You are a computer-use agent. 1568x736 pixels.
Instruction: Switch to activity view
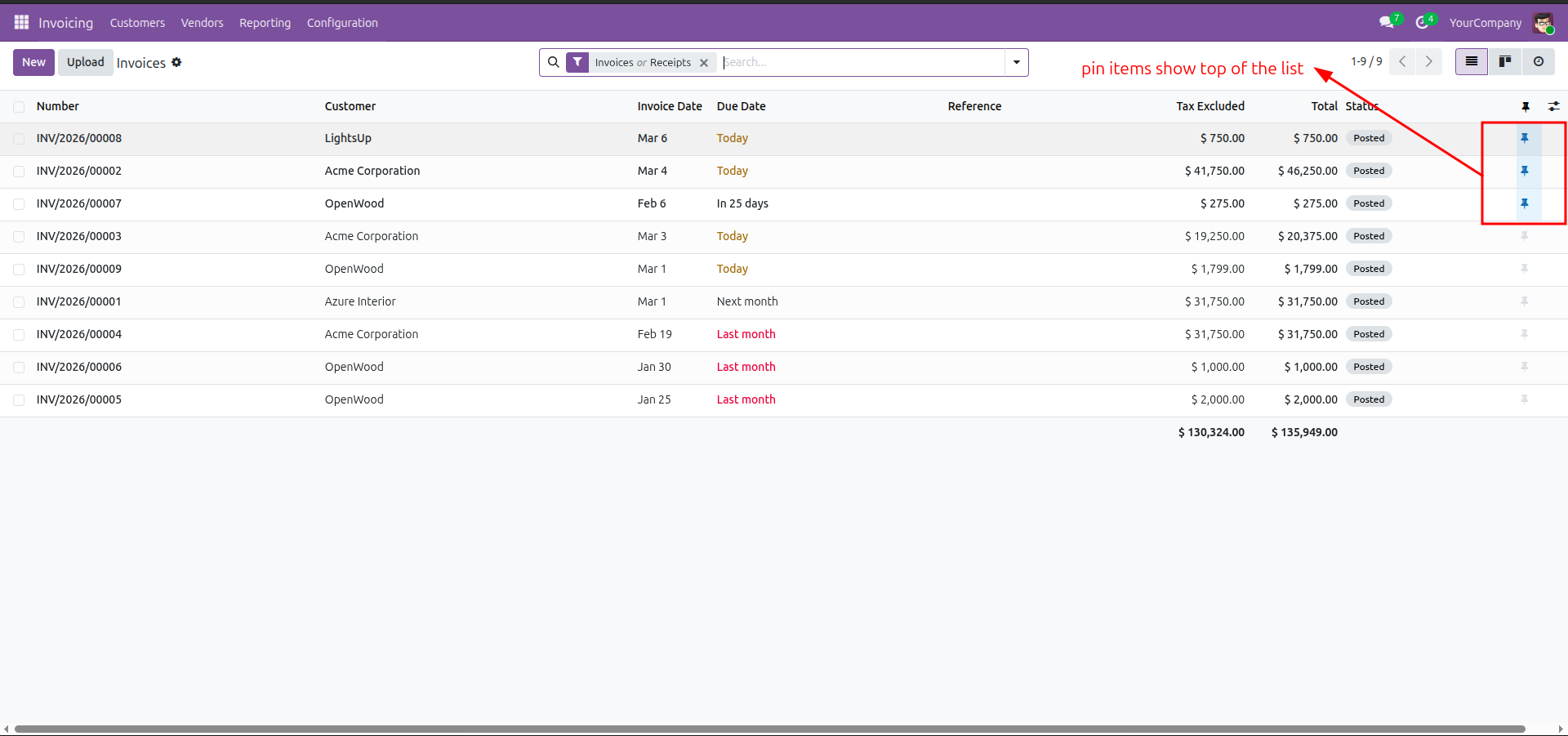click(1538, 62)
